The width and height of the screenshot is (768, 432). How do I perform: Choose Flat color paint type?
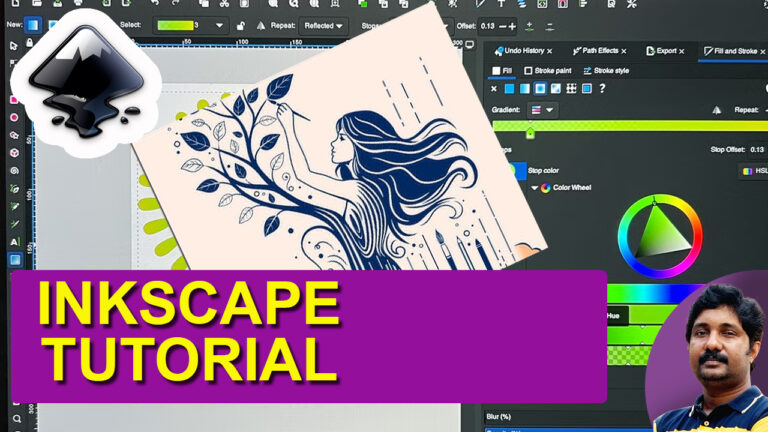tap(509, 89)
